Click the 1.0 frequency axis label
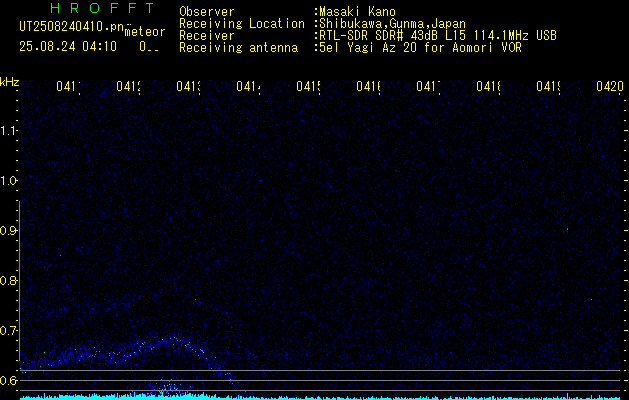Image resolution: width=629 pixels, height=400 pixels. [x=8, y=181]
